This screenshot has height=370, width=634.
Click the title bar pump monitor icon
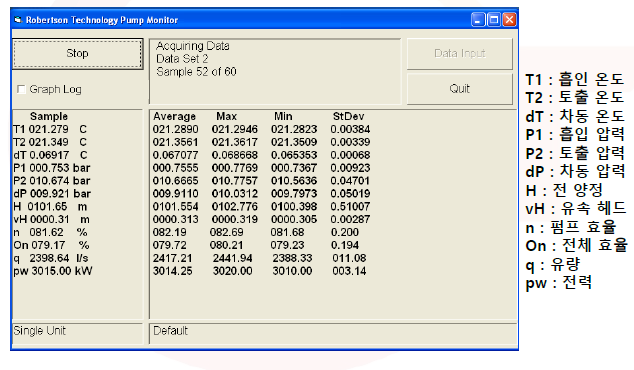(18, 19)
